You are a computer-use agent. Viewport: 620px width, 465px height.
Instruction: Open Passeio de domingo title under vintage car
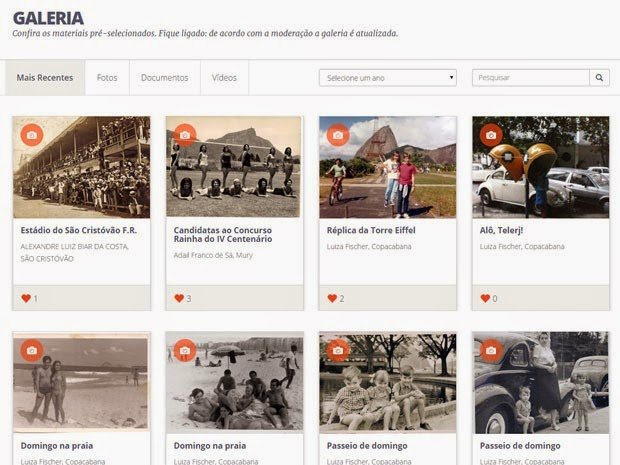point(520,446)
